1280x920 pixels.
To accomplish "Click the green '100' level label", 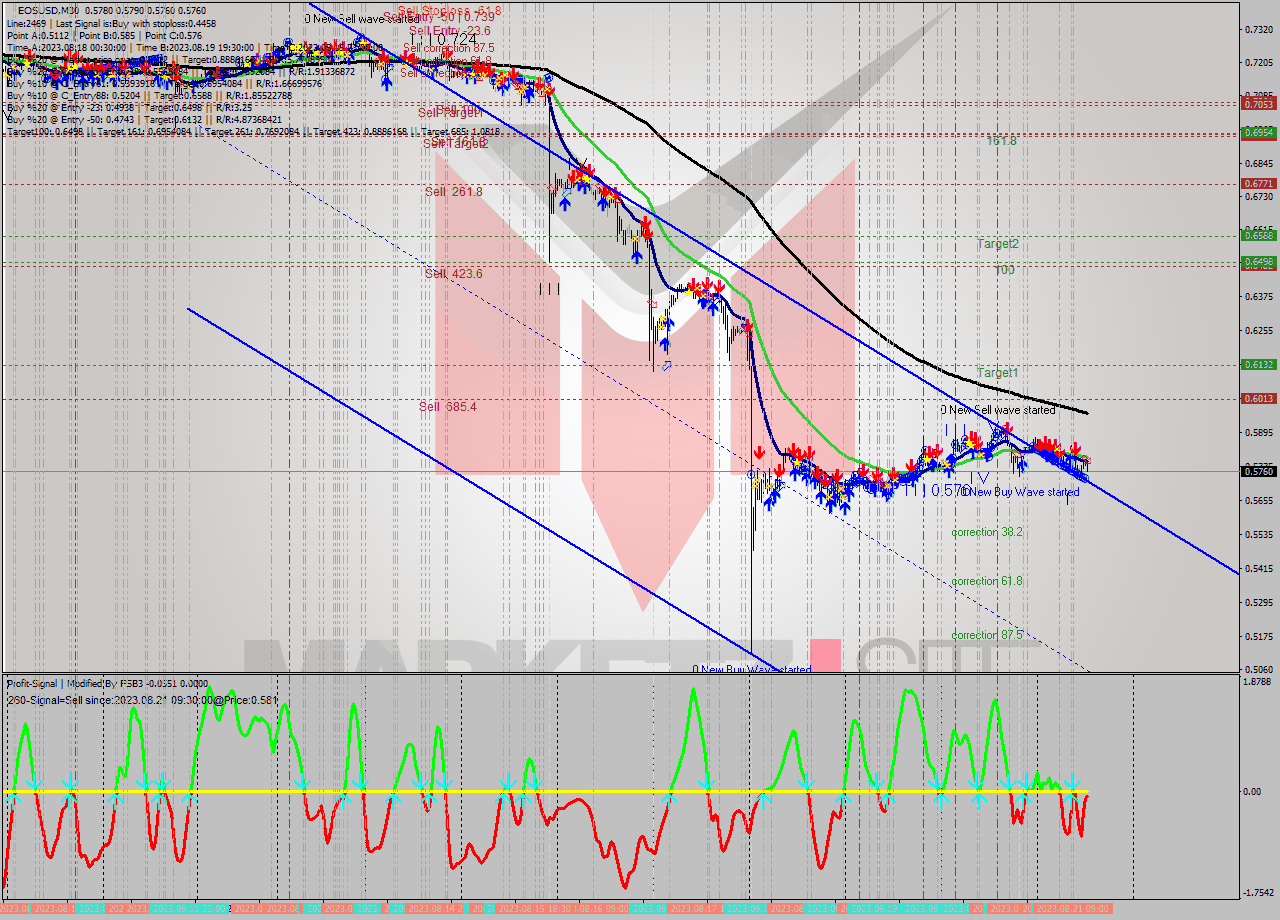I will (1004, 270).
